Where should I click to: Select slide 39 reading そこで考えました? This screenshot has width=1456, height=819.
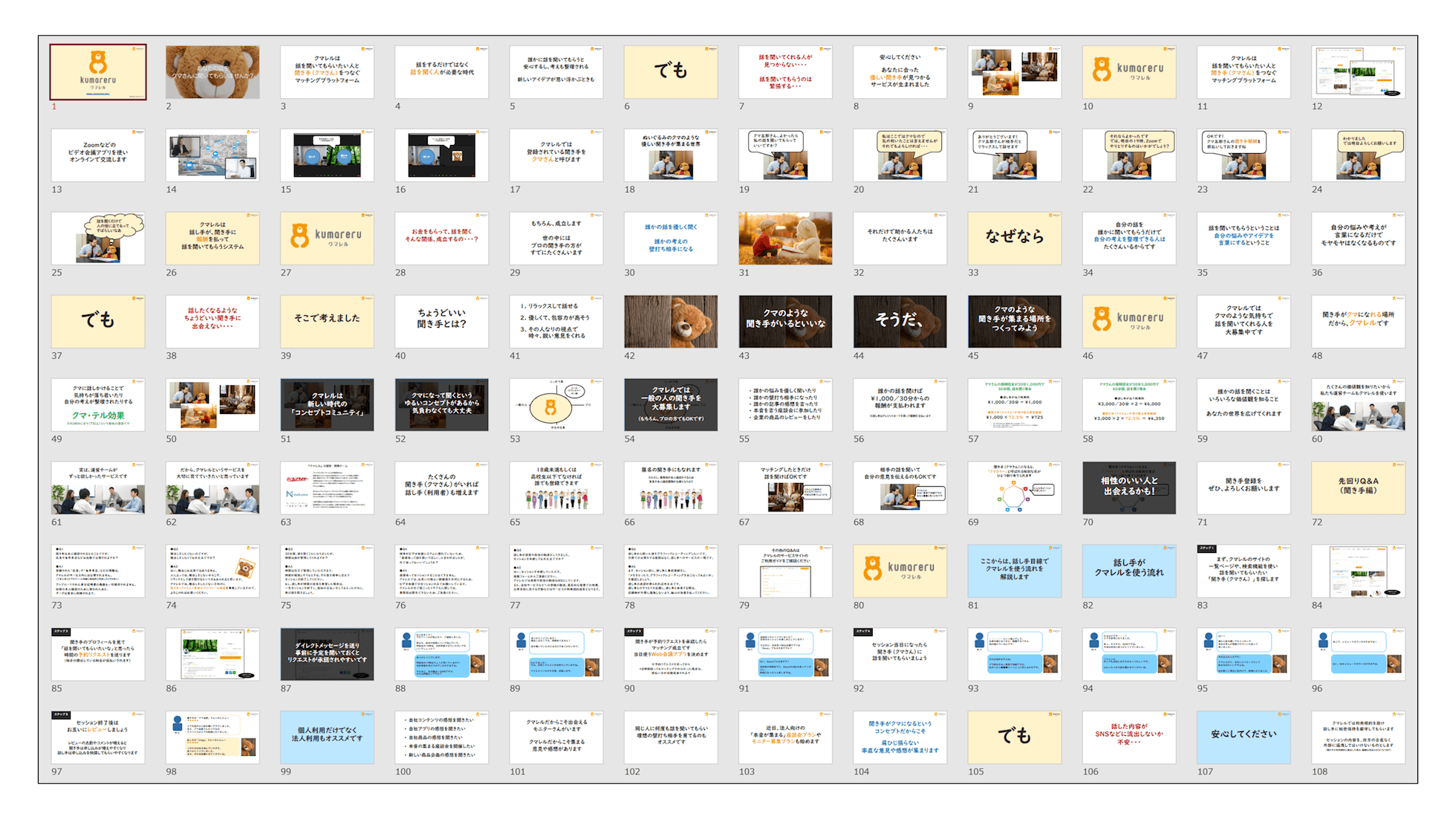click(x=327, y=322)
